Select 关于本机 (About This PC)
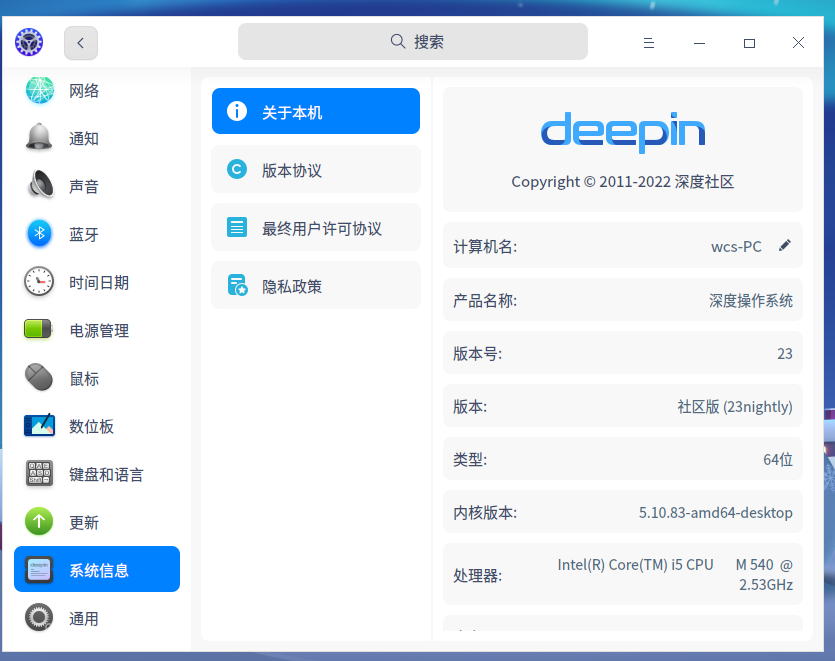This screenshot has width=835, height=661. (315, 111)
